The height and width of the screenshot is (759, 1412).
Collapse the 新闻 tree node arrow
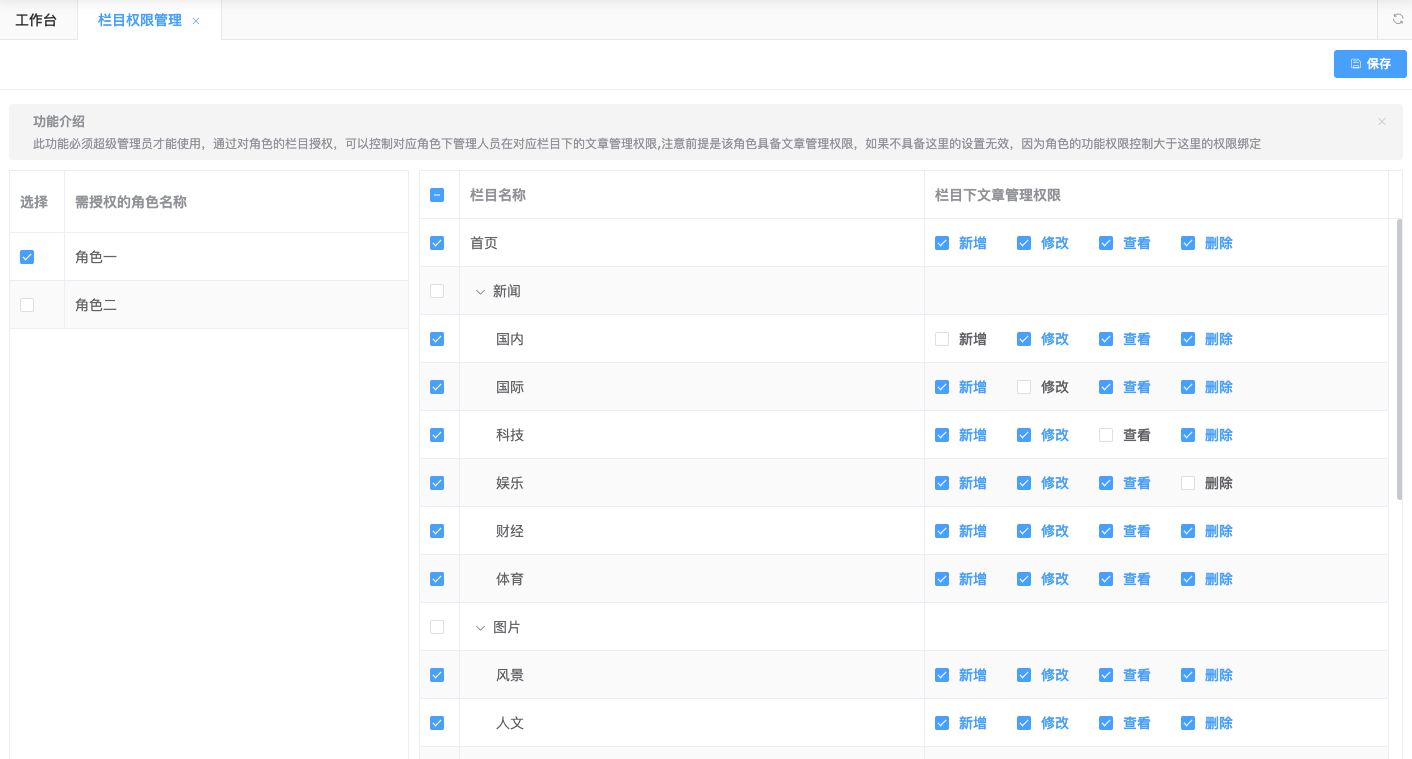[x=480, y=291]
